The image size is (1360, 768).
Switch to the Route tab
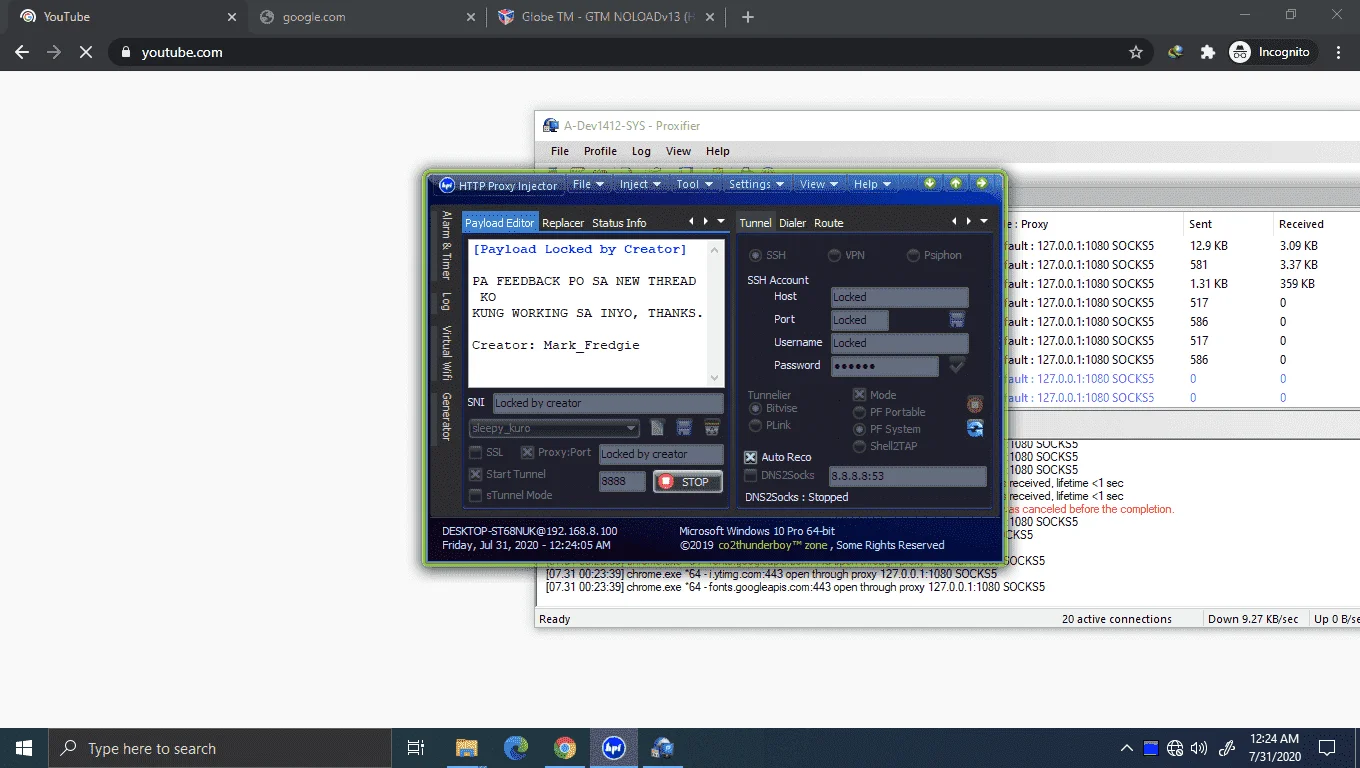(828, 223)
